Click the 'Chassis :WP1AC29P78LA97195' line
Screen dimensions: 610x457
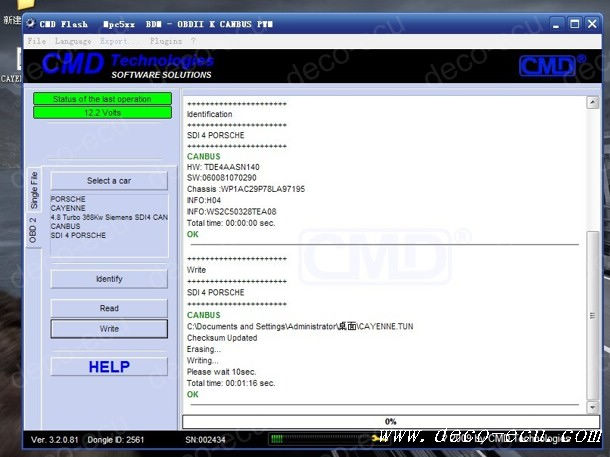[246, 189]
